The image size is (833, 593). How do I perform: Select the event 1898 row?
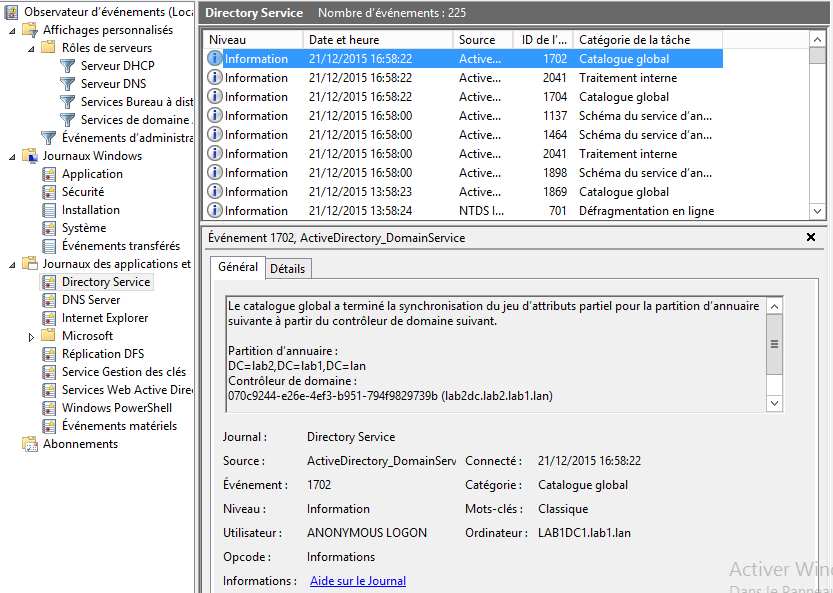click(x=463, y=173)
